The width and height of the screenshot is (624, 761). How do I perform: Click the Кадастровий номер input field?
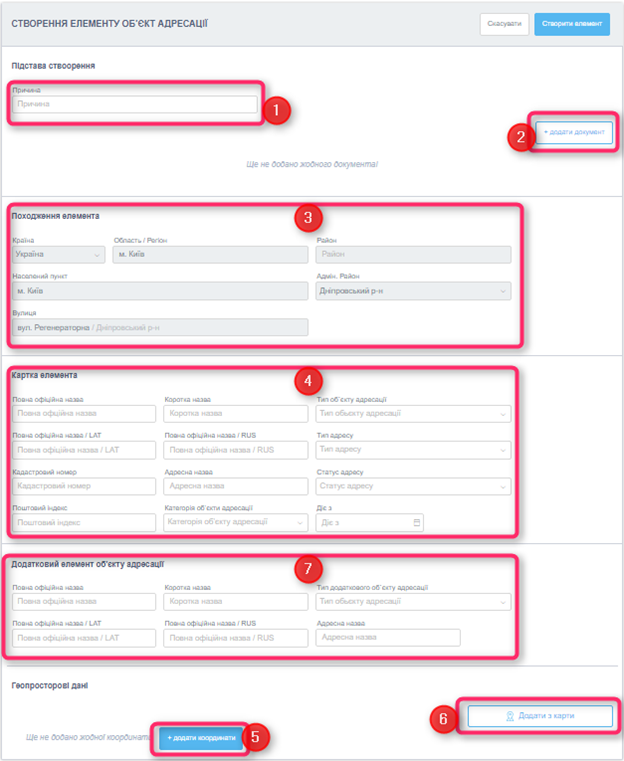[x=84, y=486]
